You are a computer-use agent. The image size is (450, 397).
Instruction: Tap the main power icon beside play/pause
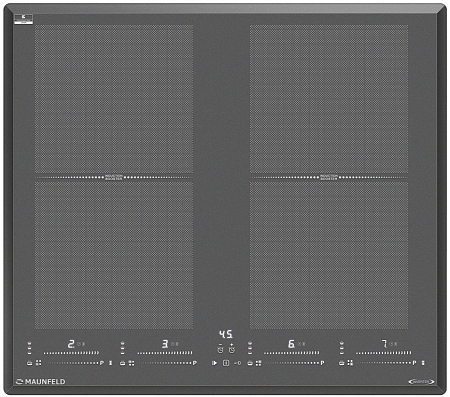[x=226, y=363]
